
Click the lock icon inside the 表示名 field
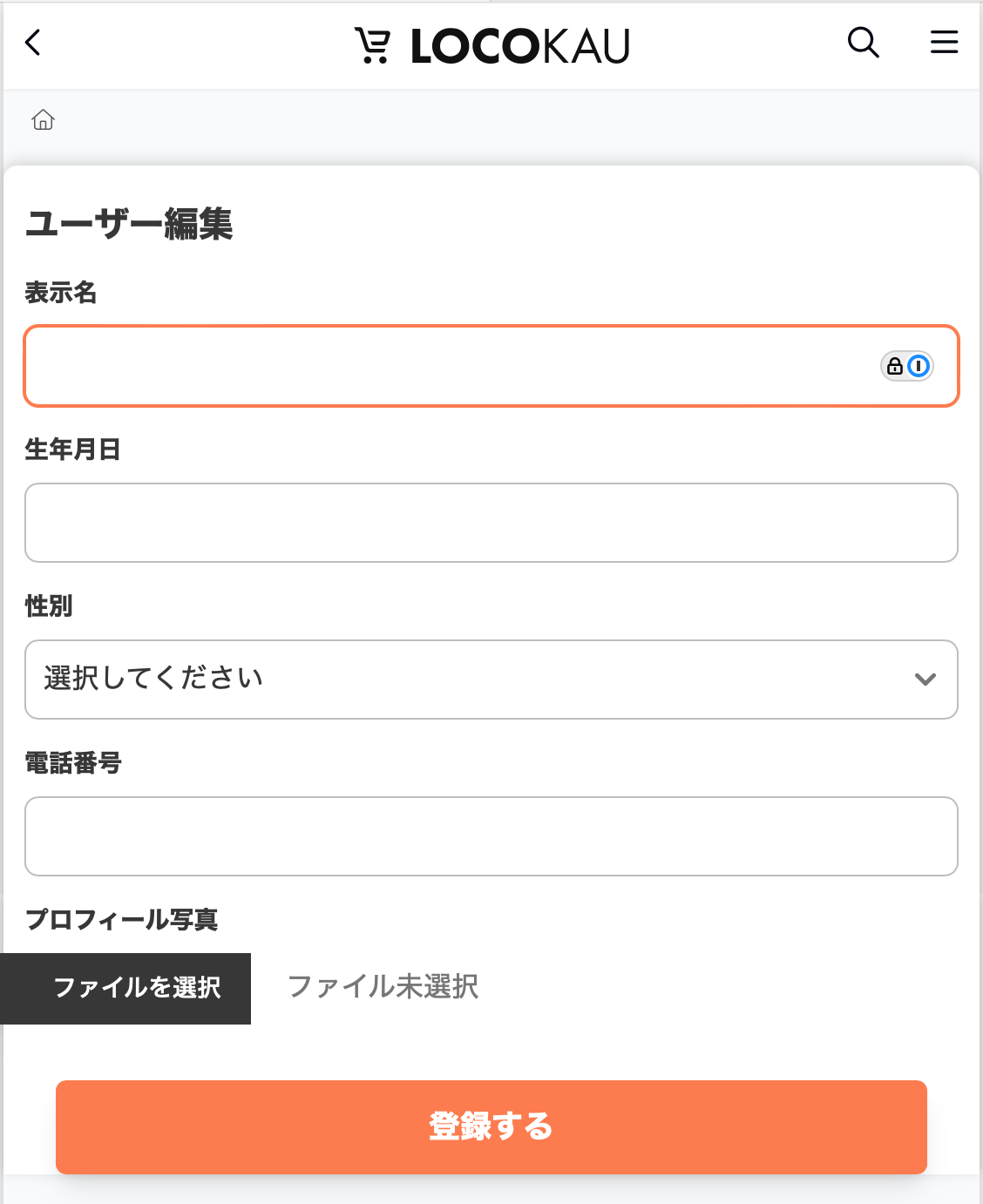(x=894, y=366)
